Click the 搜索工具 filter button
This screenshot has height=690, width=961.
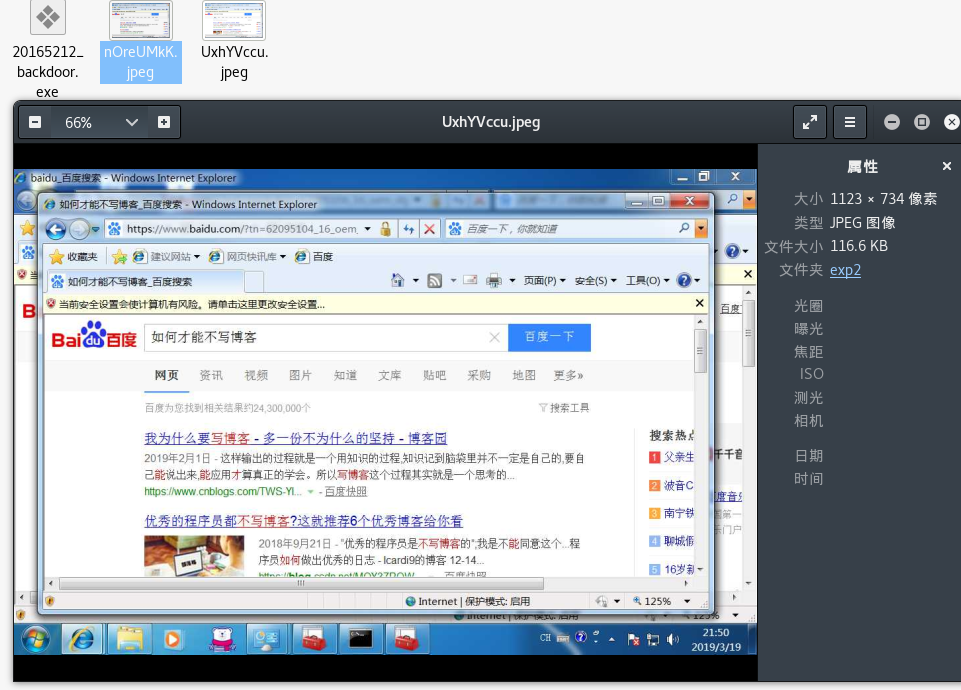pyautogui.click(x=564, y=408)
